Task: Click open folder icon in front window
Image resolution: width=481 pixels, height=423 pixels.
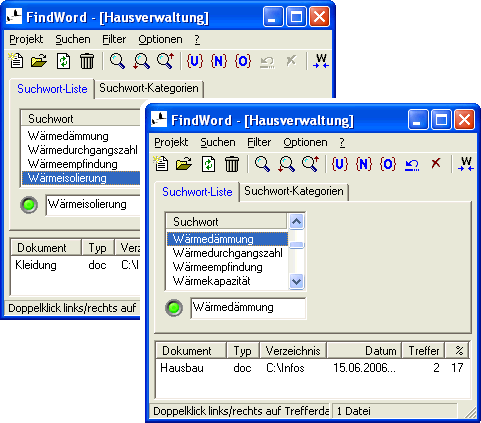Action: pos(184,164)
